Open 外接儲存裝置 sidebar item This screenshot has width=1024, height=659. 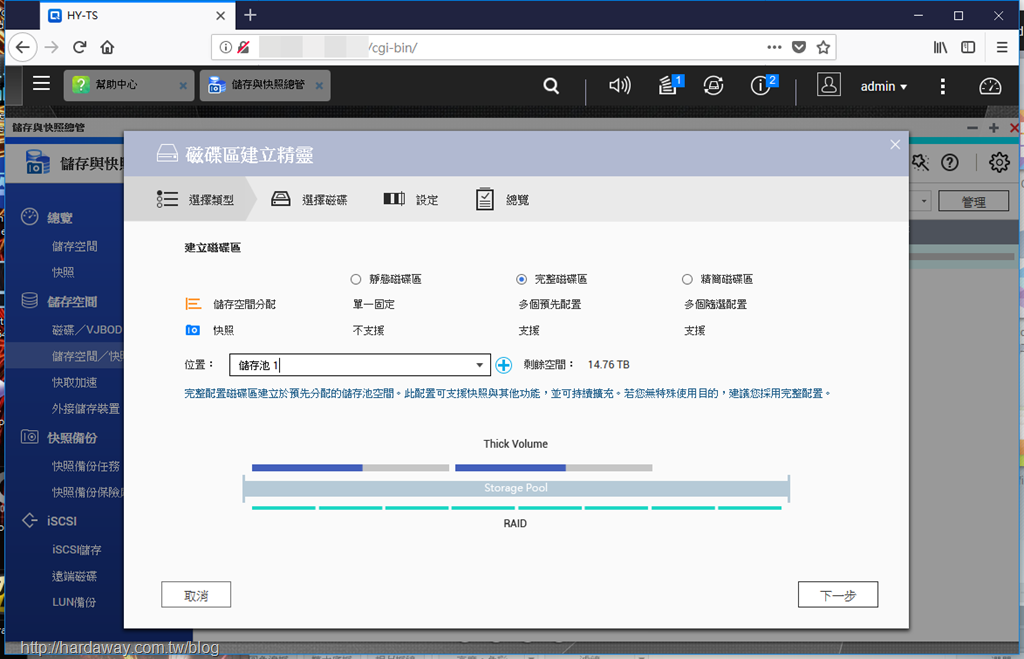[86, 409]
